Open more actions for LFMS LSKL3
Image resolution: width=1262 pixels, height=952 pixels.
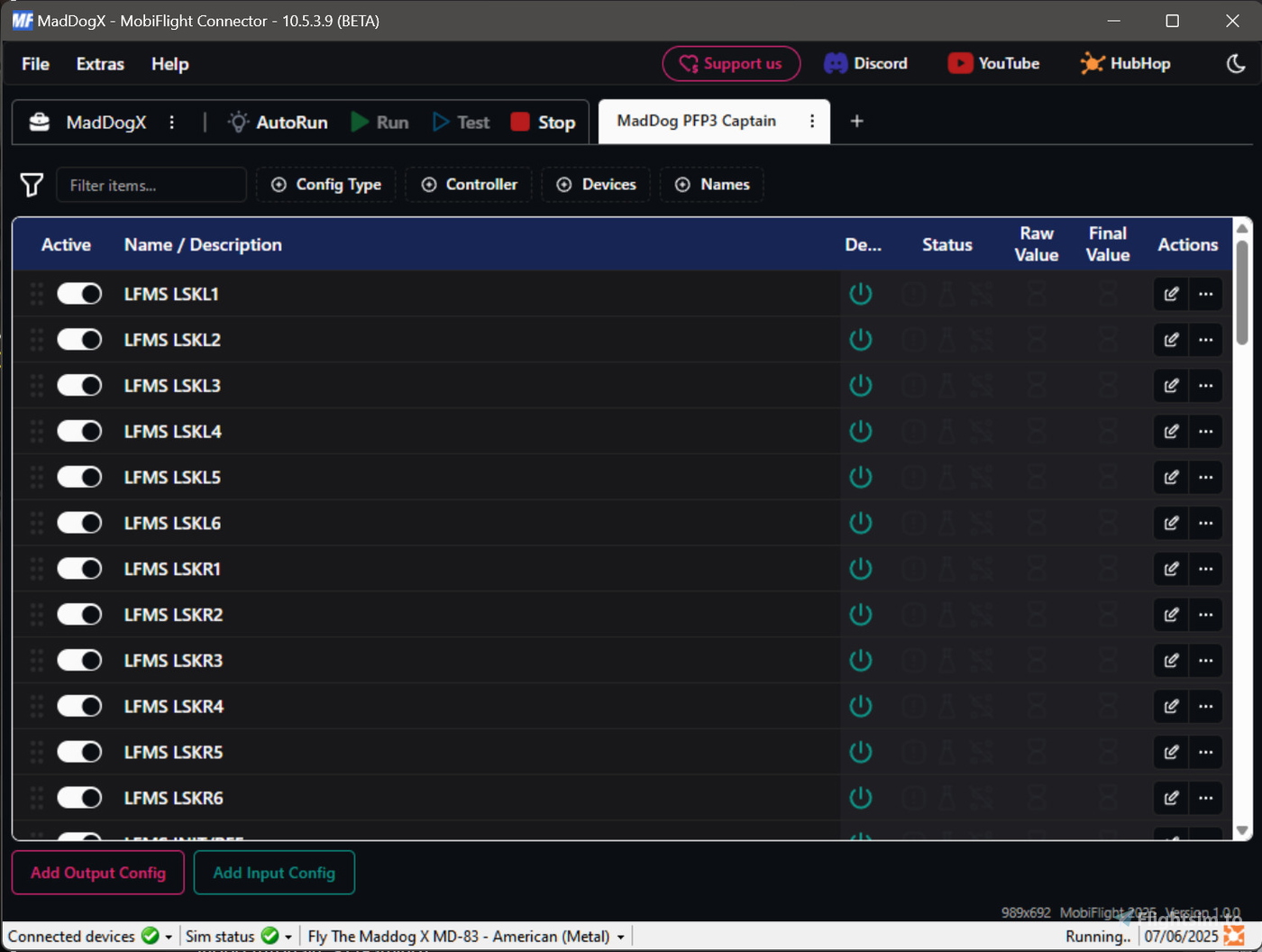[x=1205, y=386]
